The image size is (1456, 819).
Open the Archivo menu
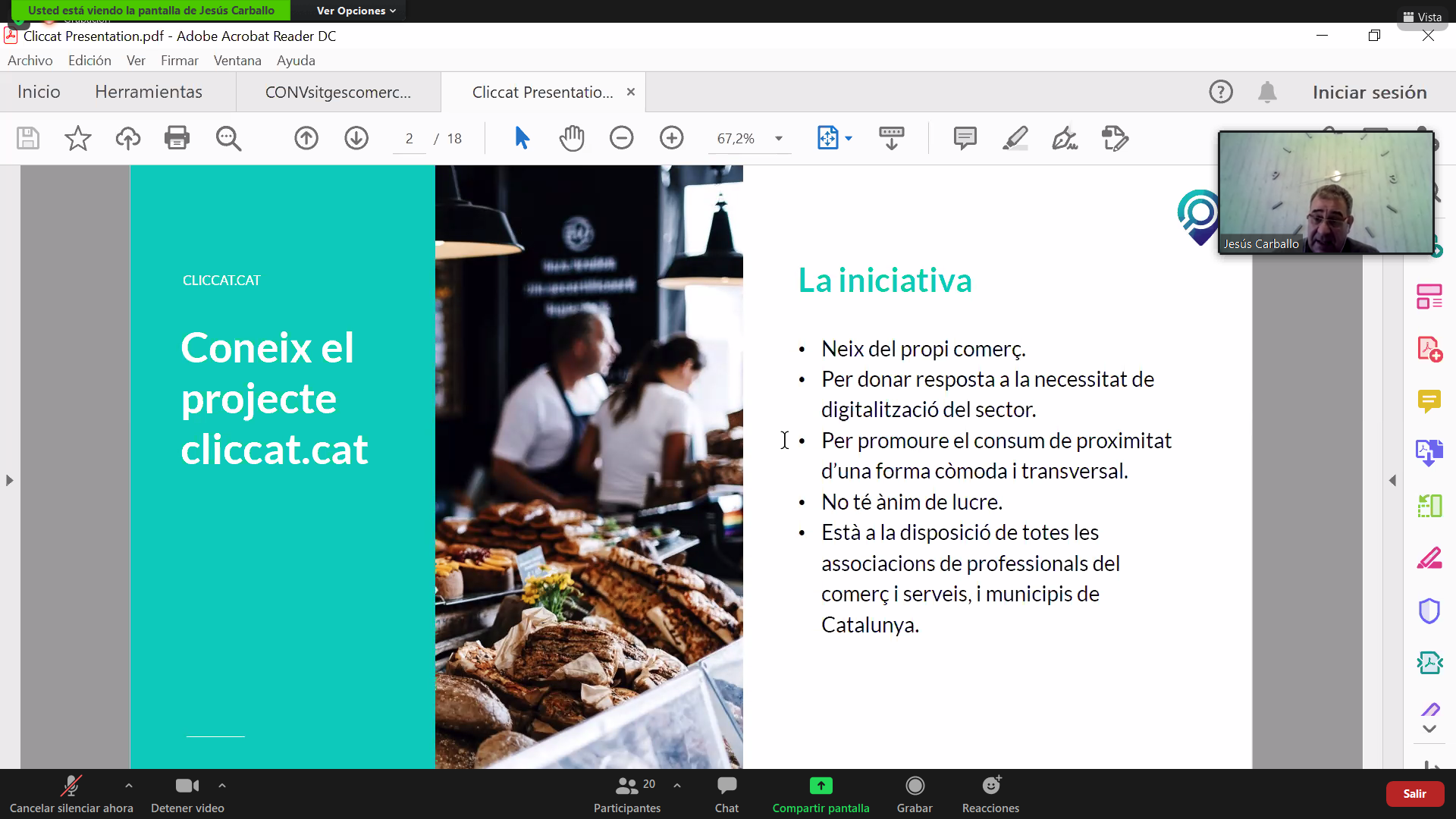coord(30,61)
